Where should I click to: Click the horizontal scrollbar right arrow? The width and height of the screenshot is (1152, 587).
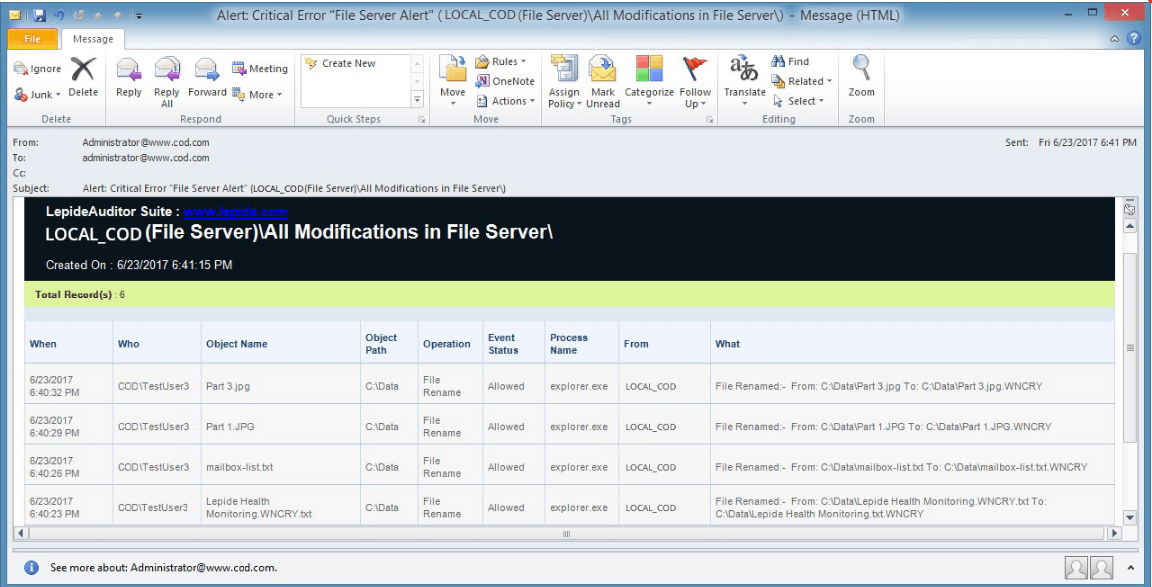point(1115,533)
